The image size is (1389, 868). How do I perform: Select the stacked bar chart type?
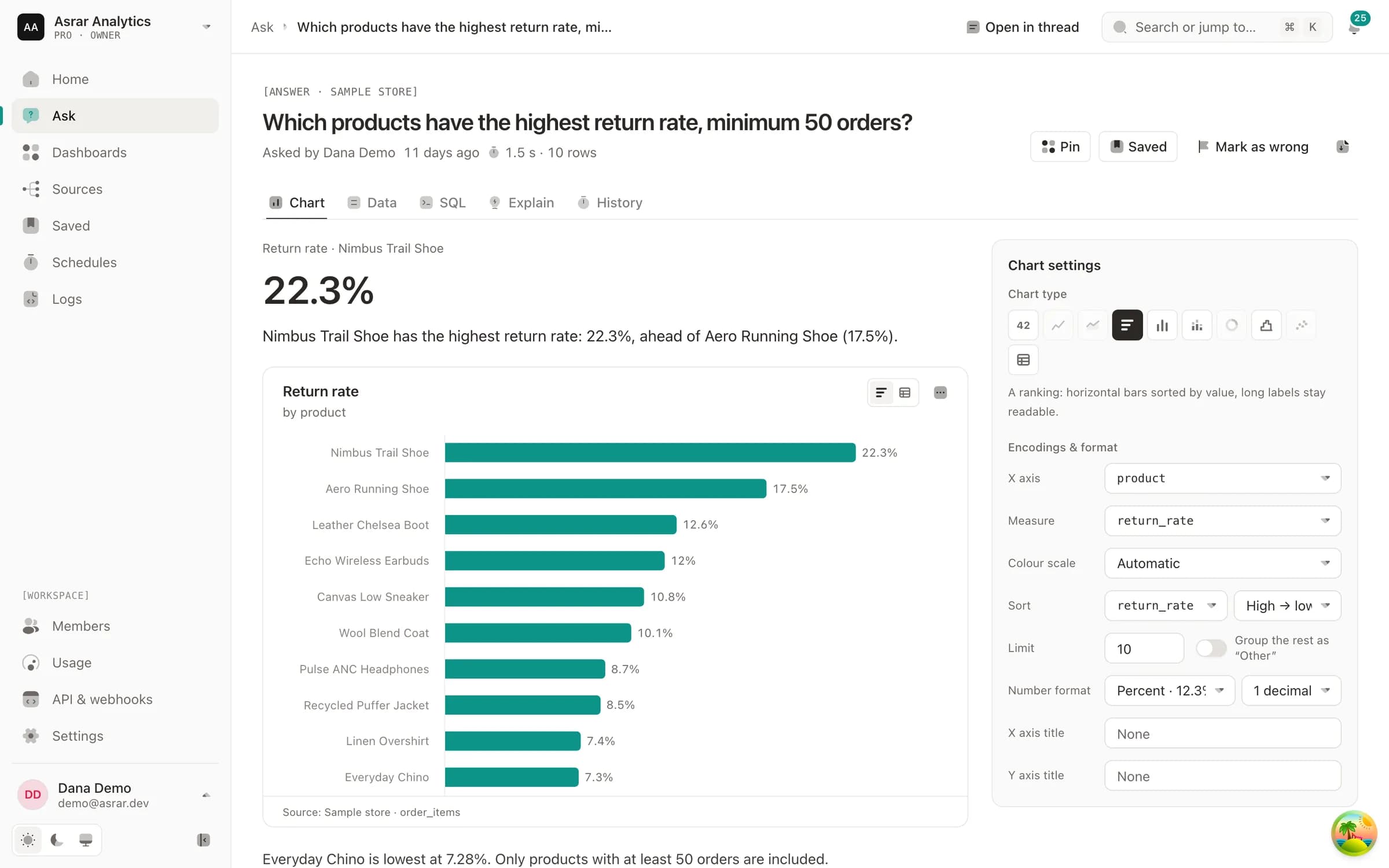click(1196, 325)
